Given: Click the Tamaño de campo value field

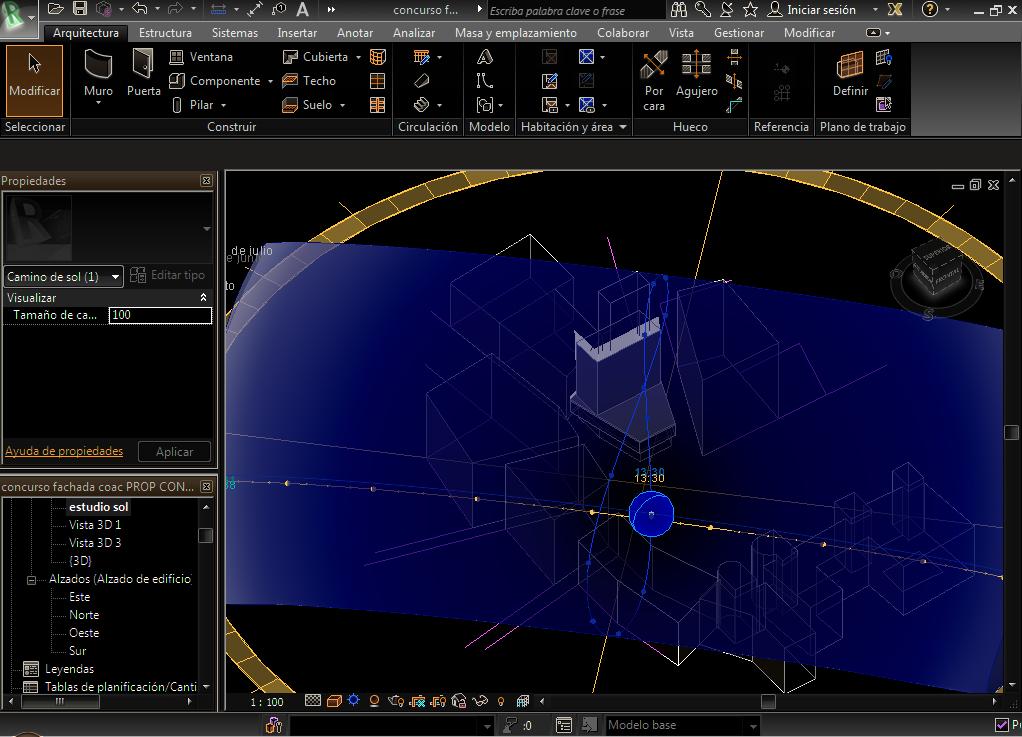Looking at the screenshot, I should (160, 315).
